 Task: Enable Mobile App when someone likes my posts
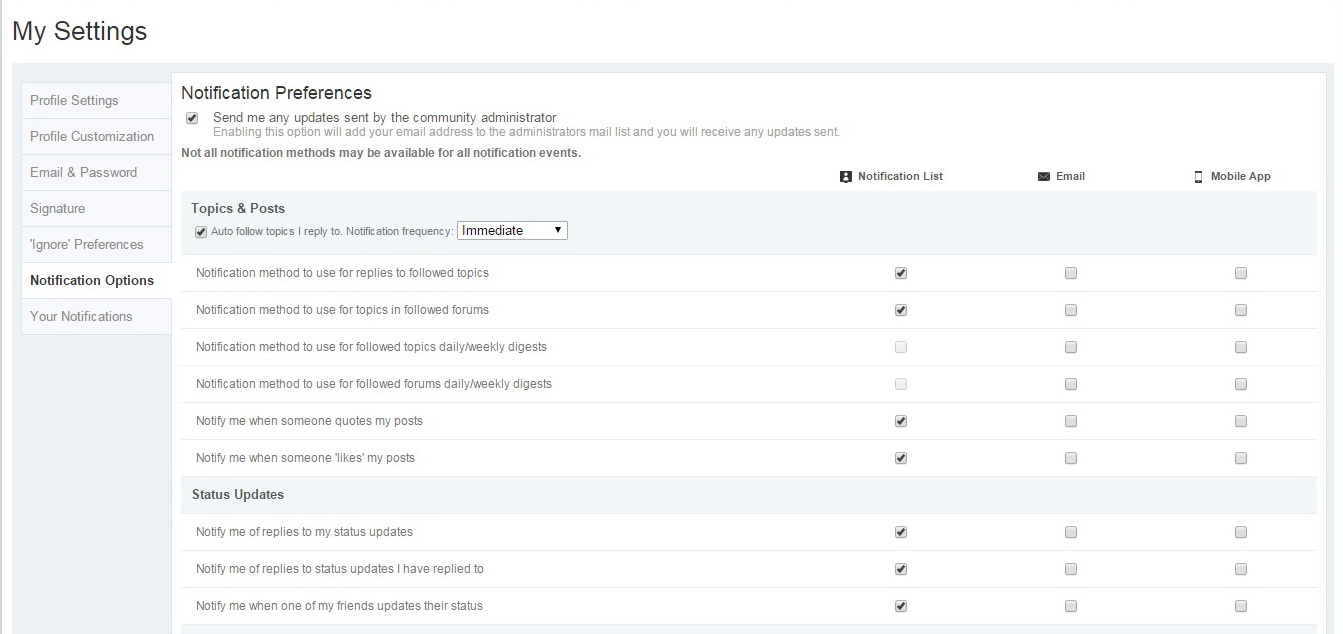tap(1241, 458)
